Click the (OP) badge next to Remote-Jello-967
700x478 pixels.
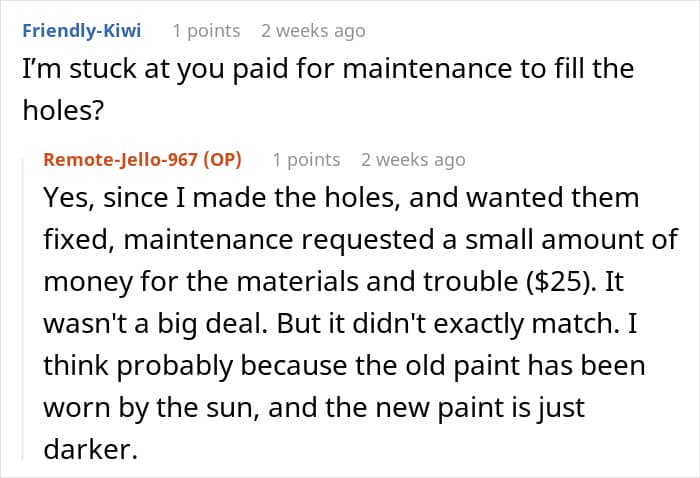[222, 159]
